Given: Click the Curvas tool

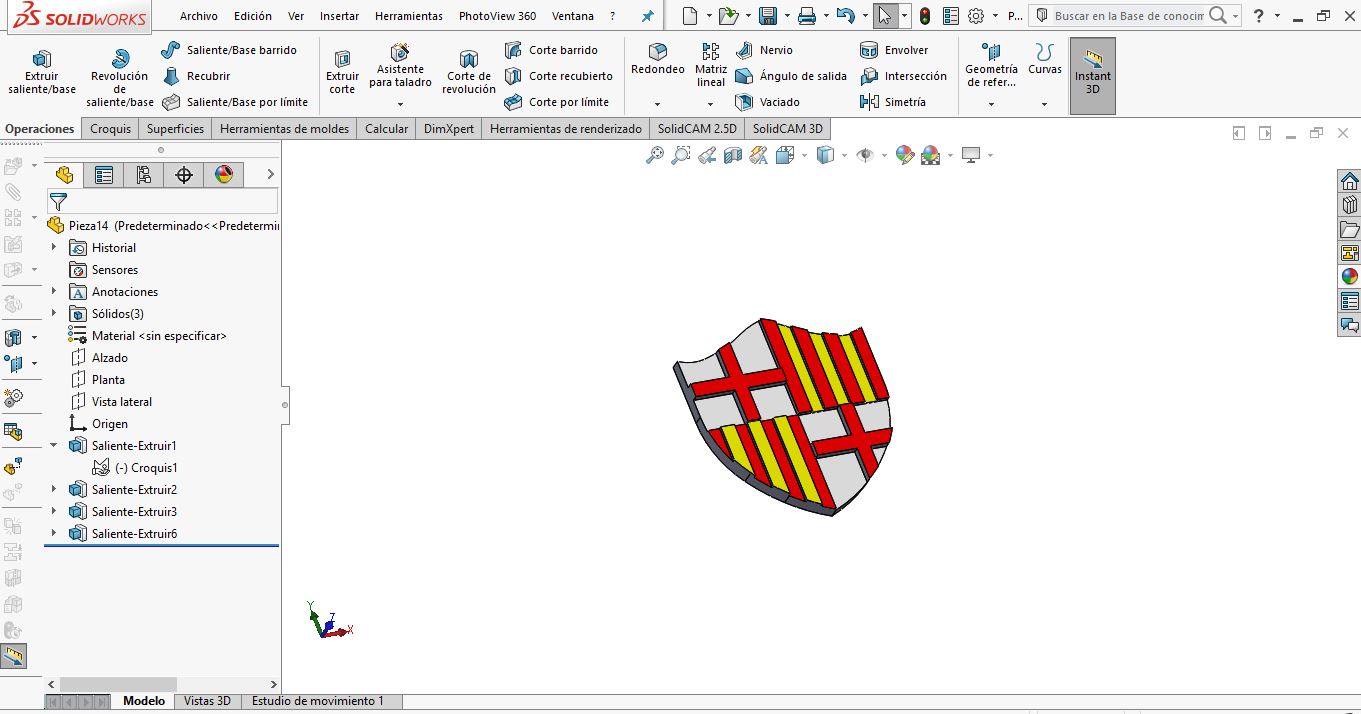Looking at the screenshot, I should tap(1045, 60).
